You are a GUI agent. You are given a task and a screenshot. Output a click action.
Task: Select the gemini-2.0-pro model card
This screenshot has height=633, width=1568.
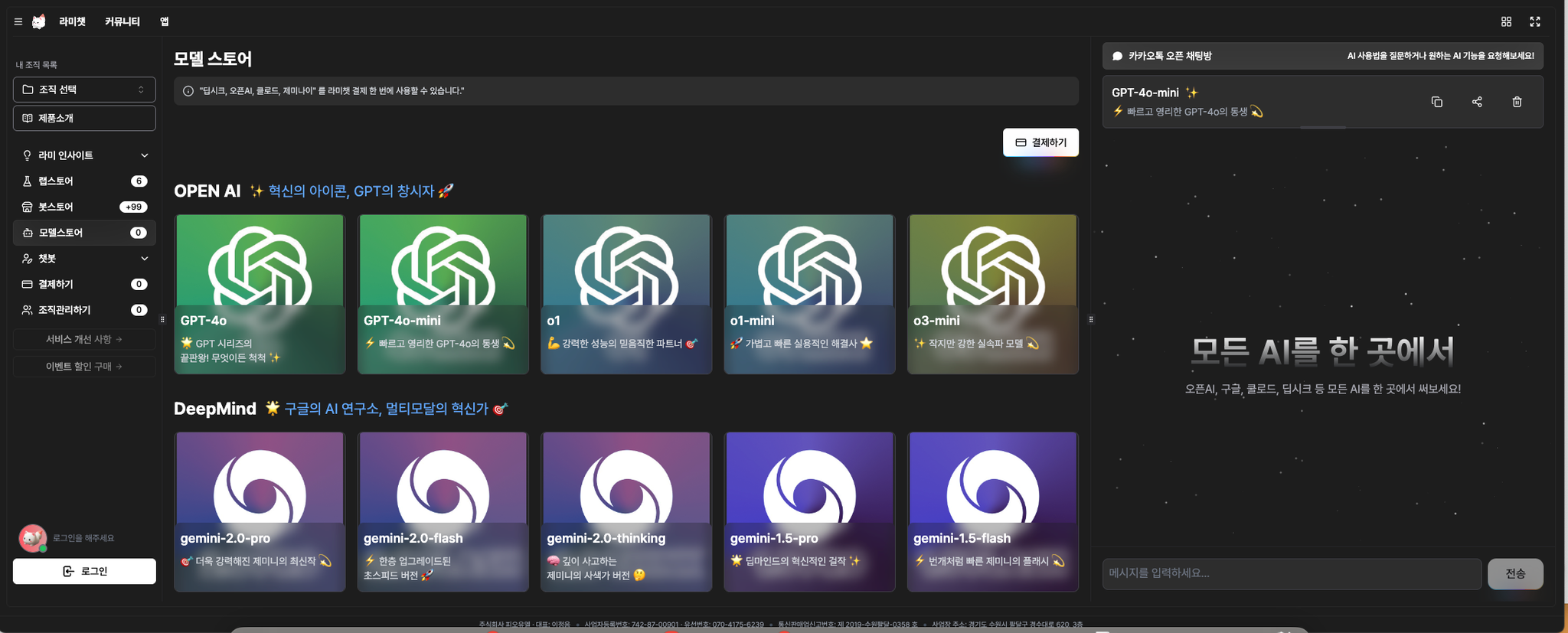[x=260, y=511]
